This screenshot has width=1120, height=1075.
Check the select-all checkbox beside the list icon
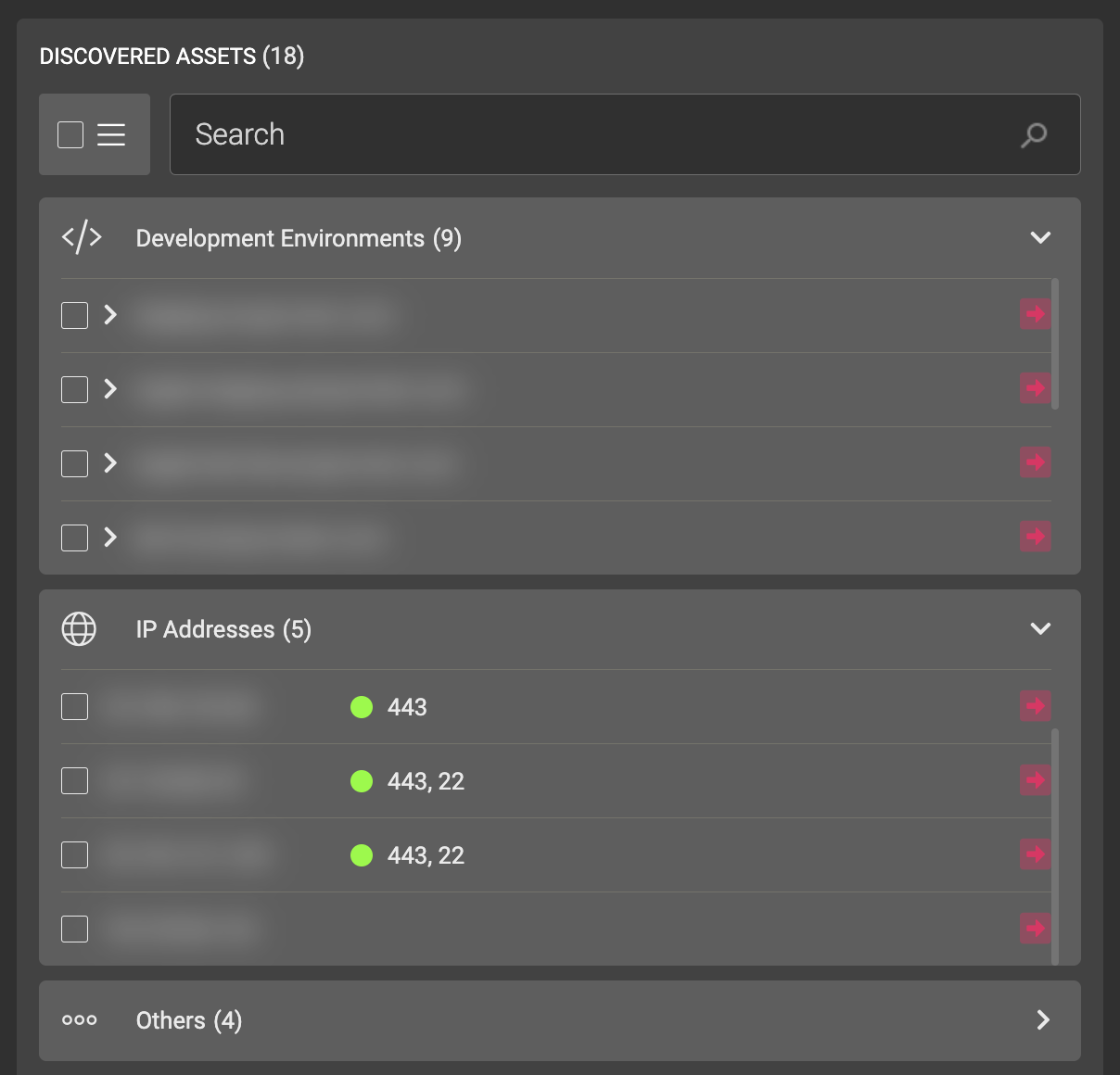69,134
